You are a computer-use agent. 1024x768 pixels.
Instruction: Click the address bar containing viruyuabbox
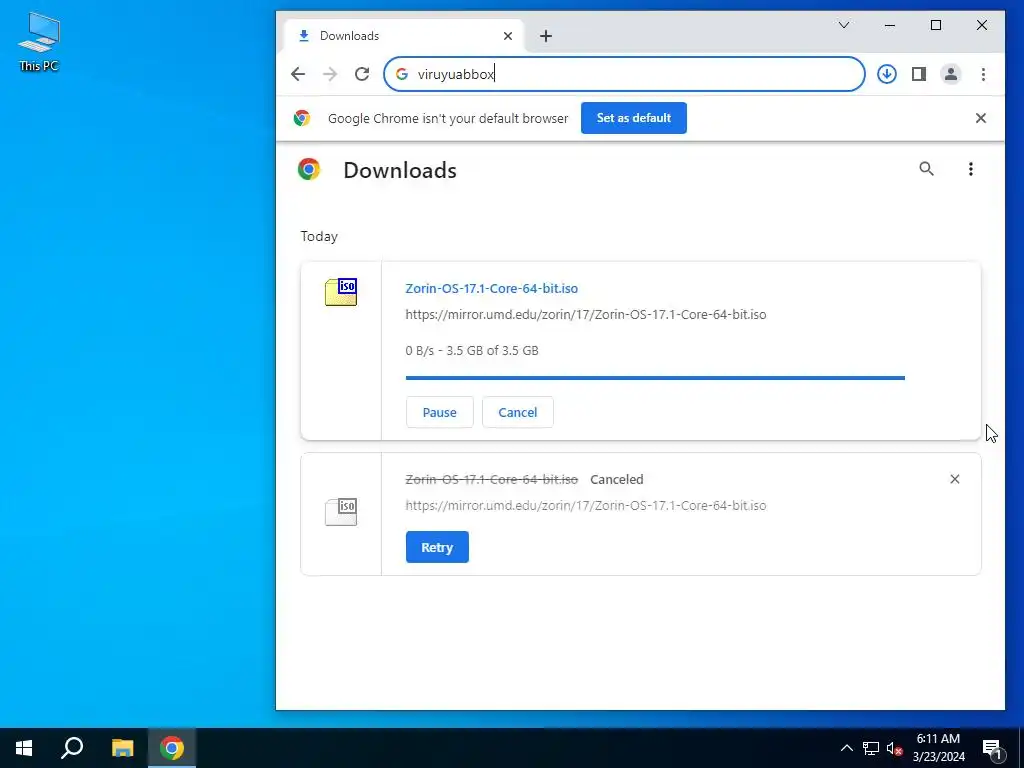(624, 74)
